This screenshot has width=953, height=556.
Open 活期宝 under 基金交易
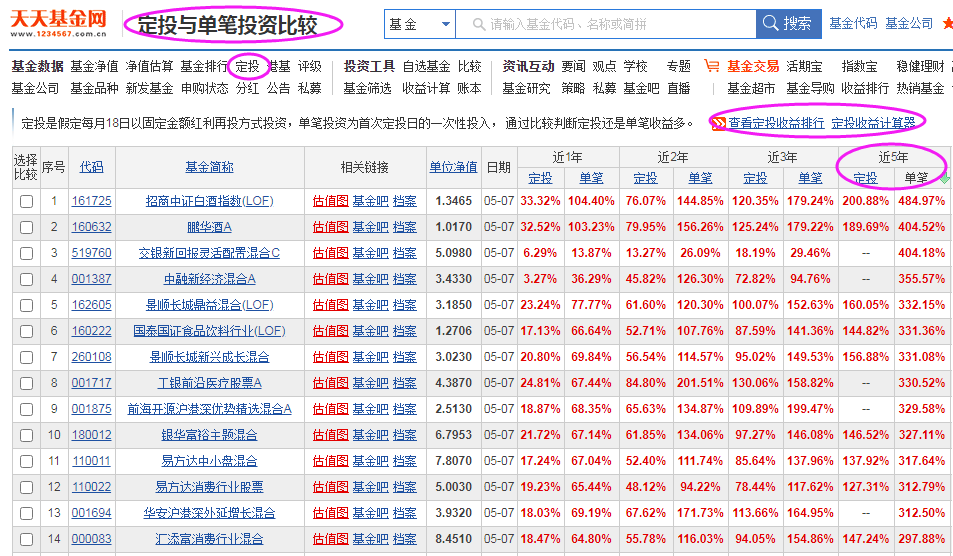pos(803,66)
